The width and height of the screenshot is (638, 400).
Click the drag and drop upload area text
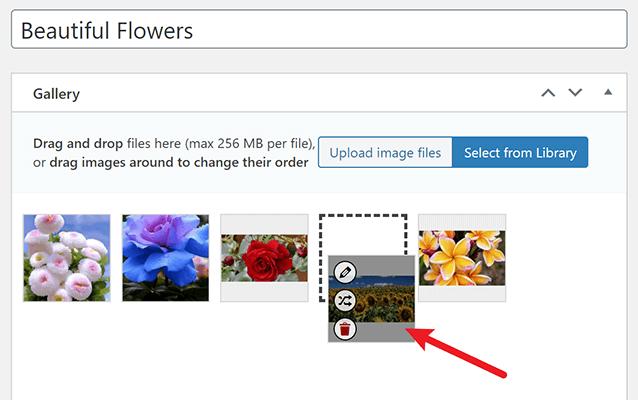tap(174, 153)
